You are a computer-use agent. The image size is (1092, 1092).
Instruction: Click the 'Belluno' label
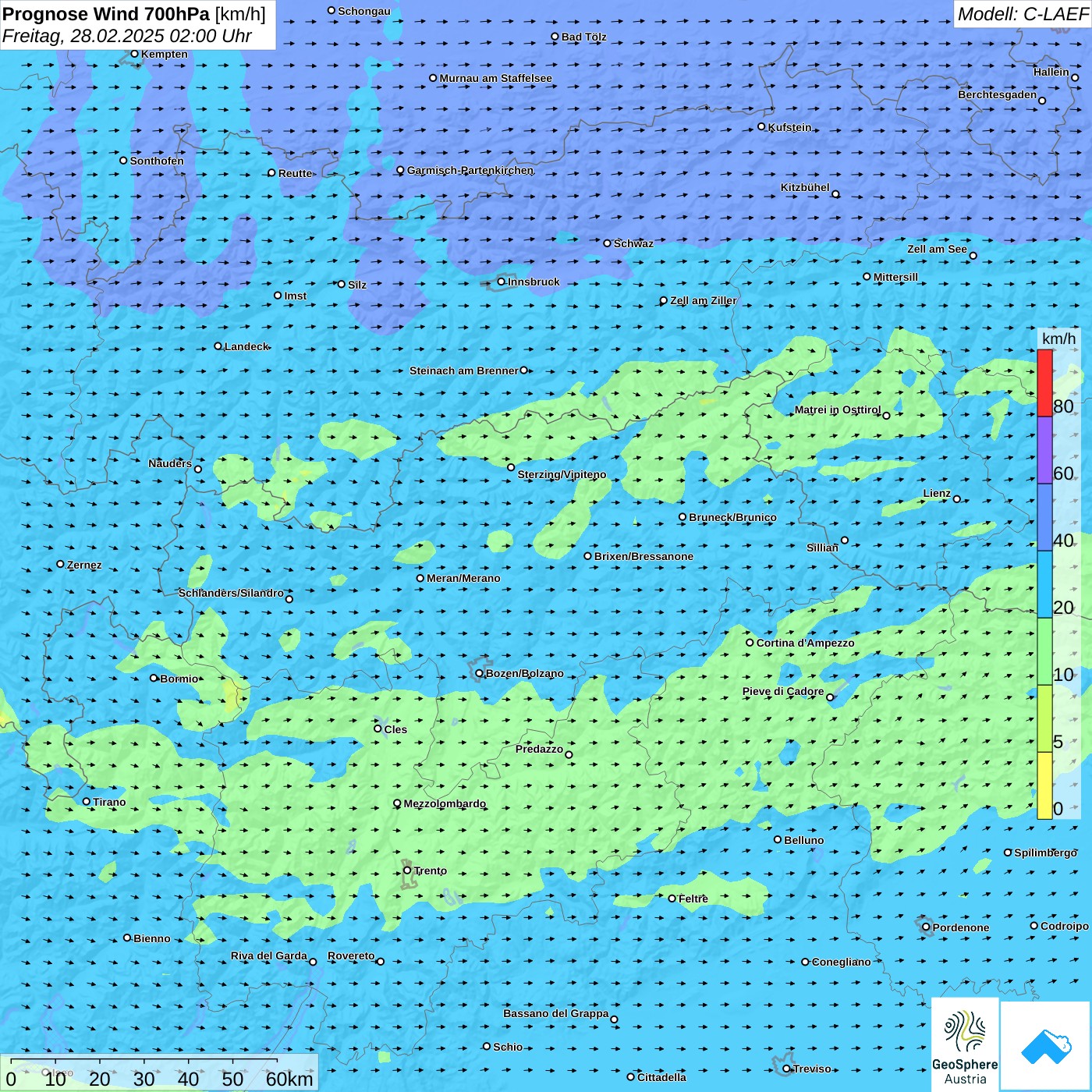[x=803, y=840]
